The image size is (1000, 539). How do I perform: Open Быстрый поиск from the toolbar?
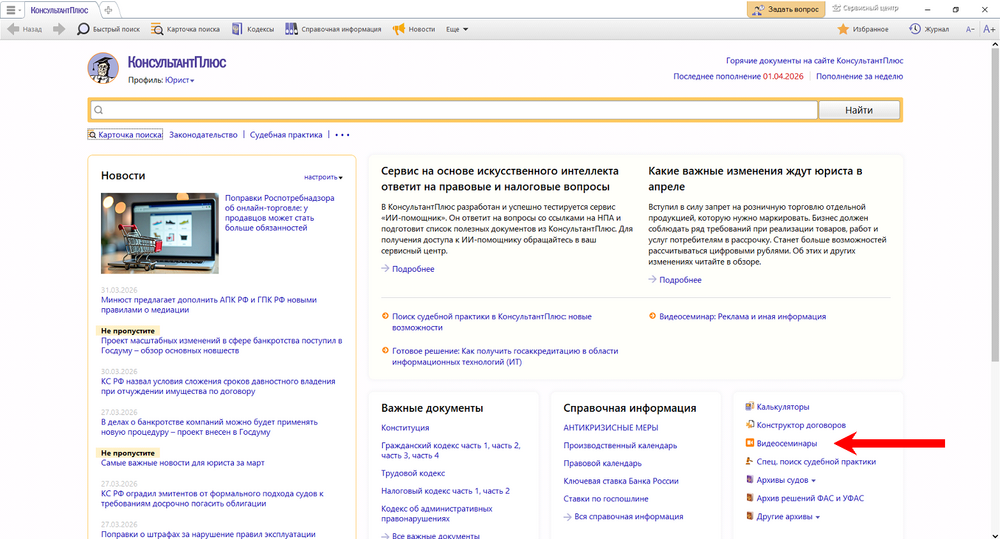click(x=108, y=29)
